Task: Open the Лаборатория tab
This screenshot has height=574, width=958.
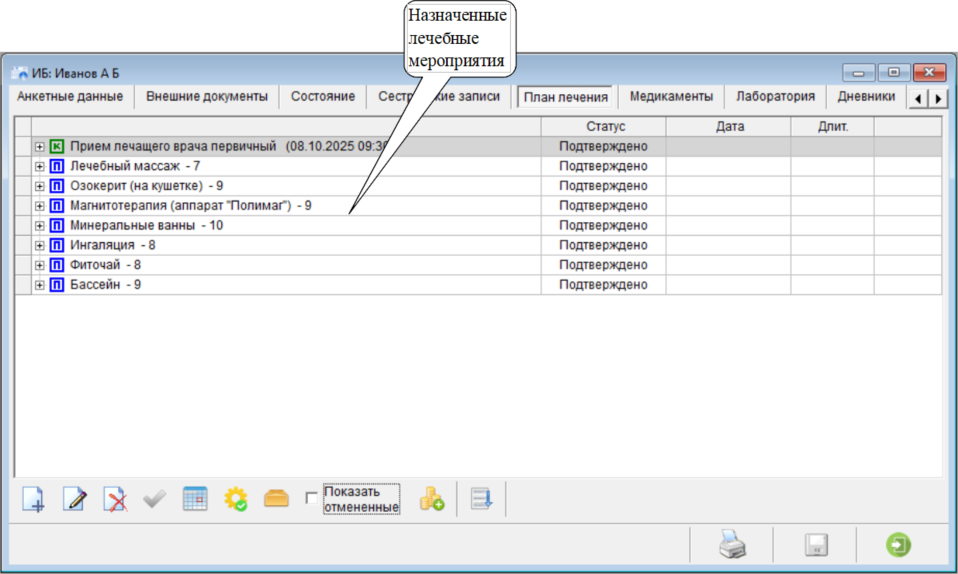Action: [x=775, y=97]
